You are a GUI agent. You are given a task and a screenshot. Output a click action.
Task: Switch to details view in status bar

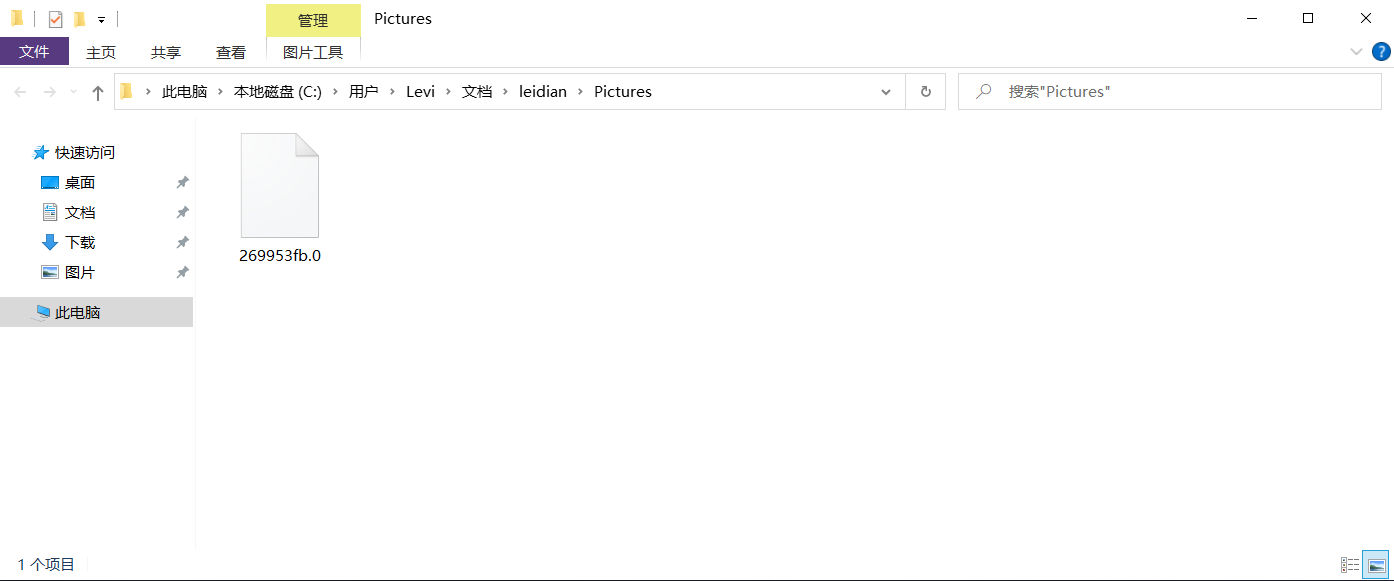click(x=1350, y=565)
